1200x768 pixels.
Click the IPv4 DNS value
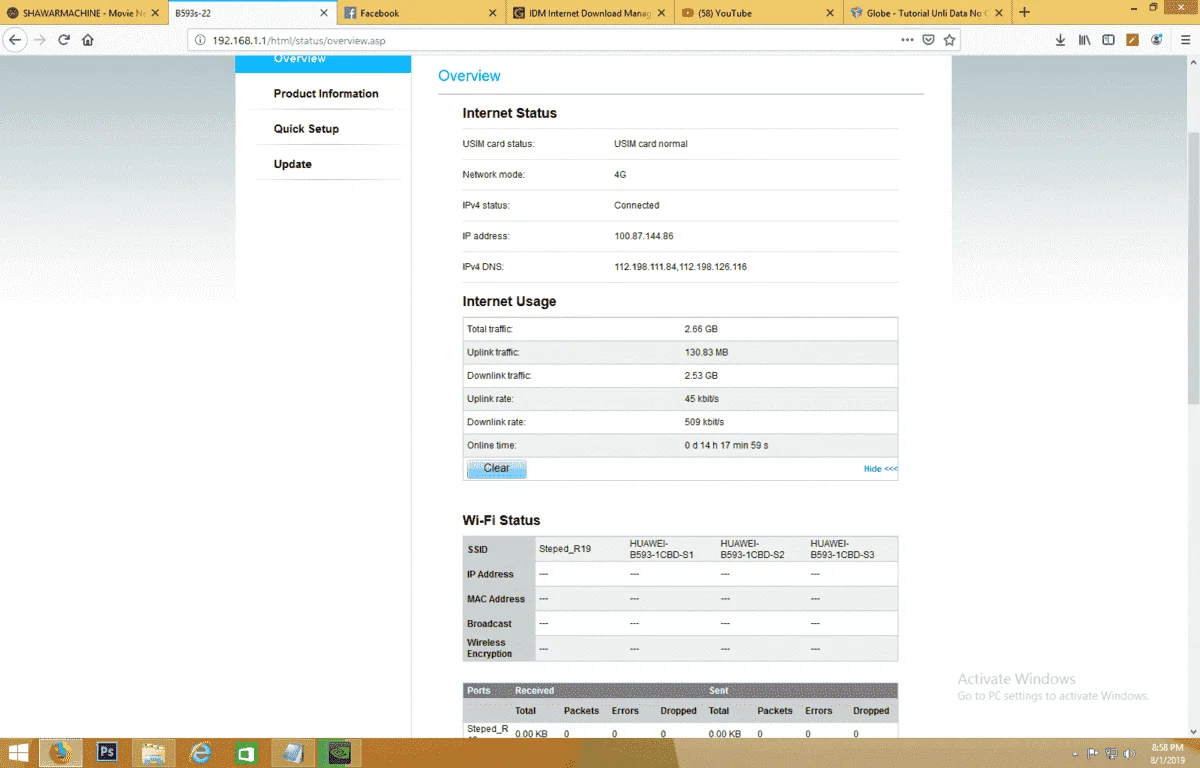click(x=680, y=267)
